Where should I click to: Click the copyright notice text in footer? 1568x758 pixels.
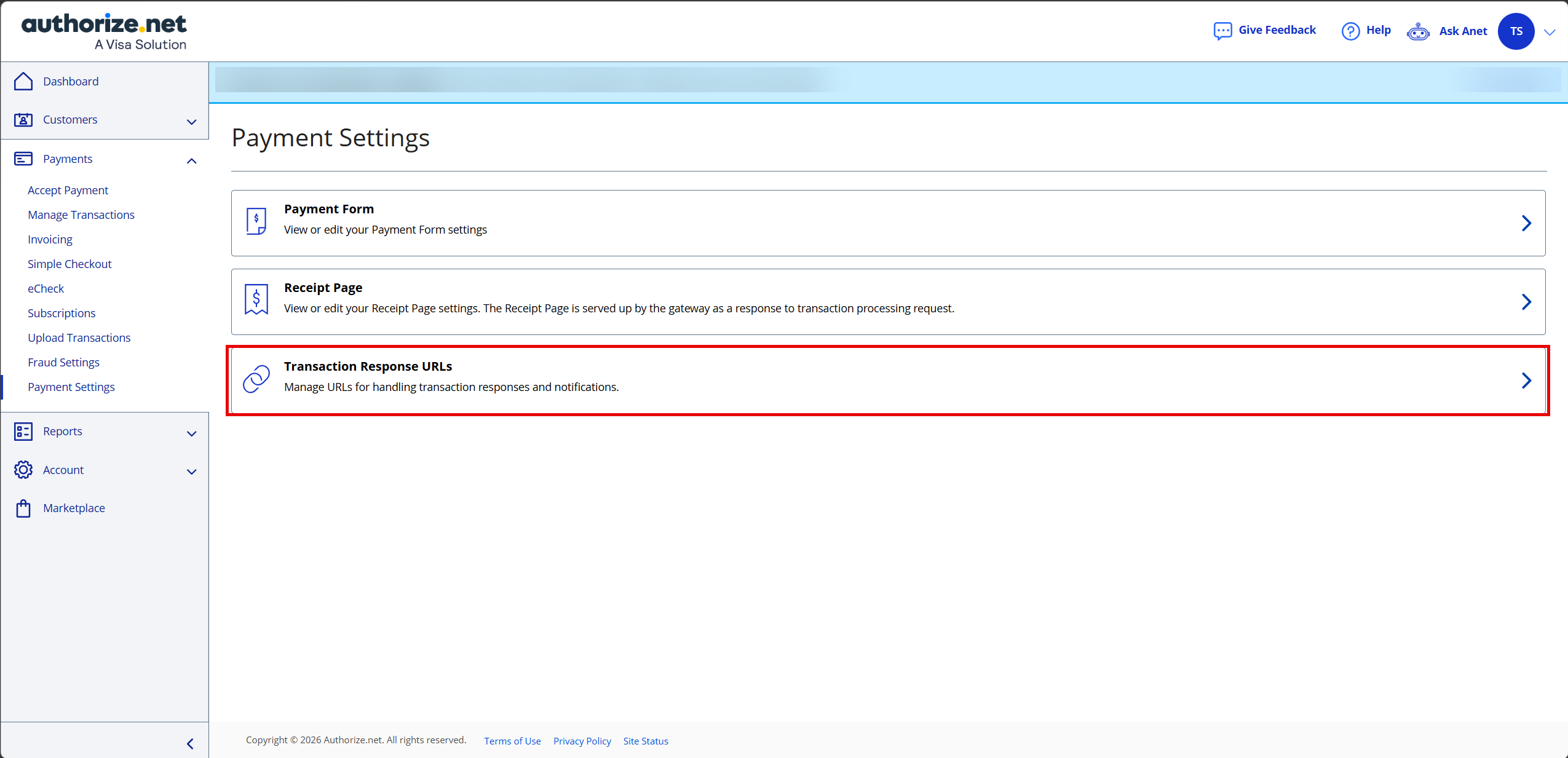(x=356, y=740)
